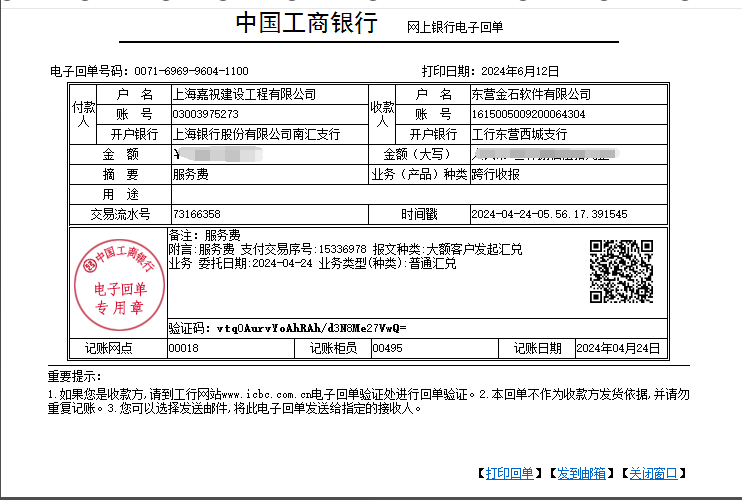This screenshot has width=742, height=500.
Task: Click summary value 服务费 in 摘要 row
Action: [190, 175]
